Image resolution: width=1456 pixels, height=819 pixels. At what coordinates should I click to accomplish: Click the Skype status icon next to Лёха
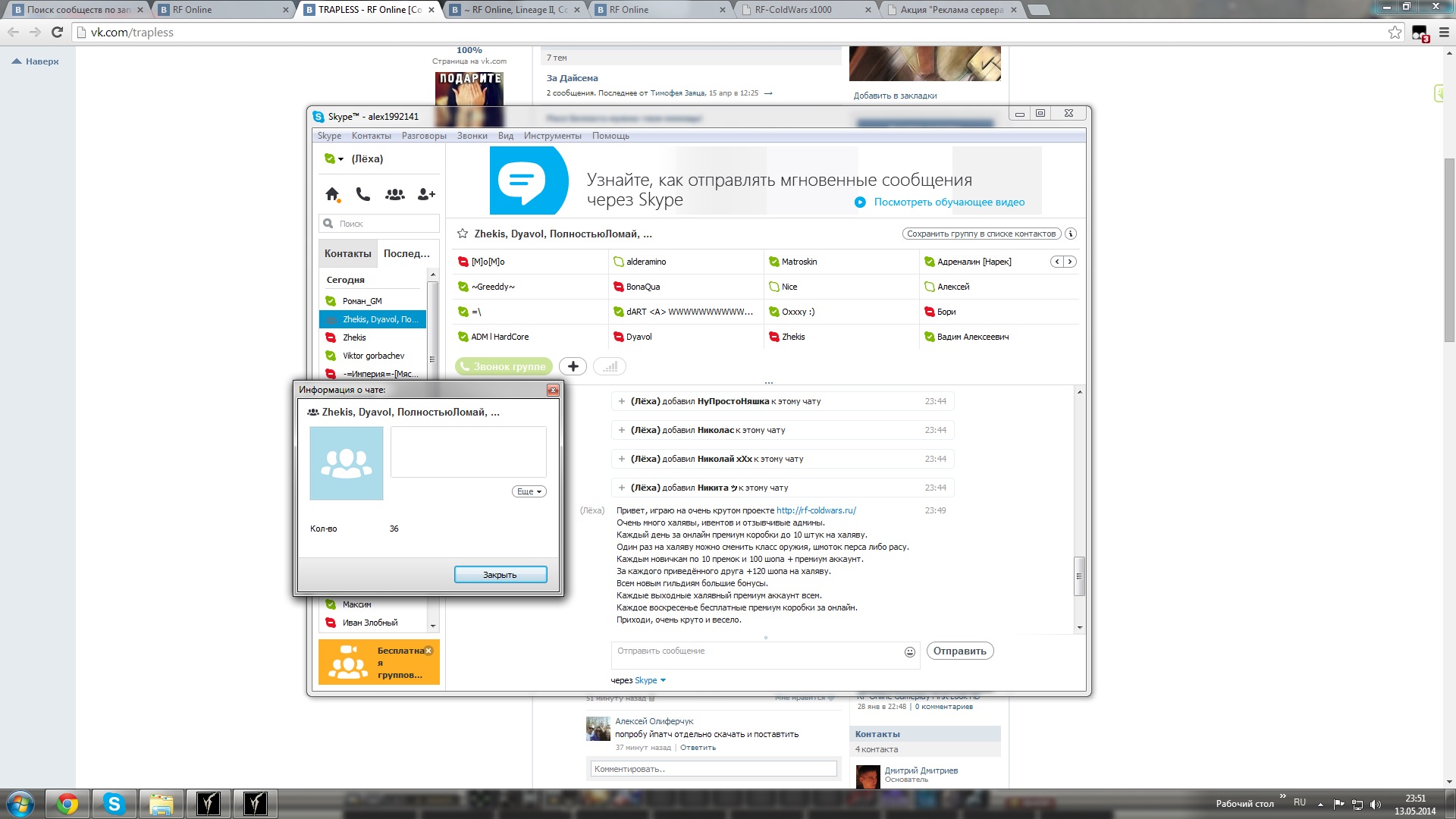tap(329, 158)
